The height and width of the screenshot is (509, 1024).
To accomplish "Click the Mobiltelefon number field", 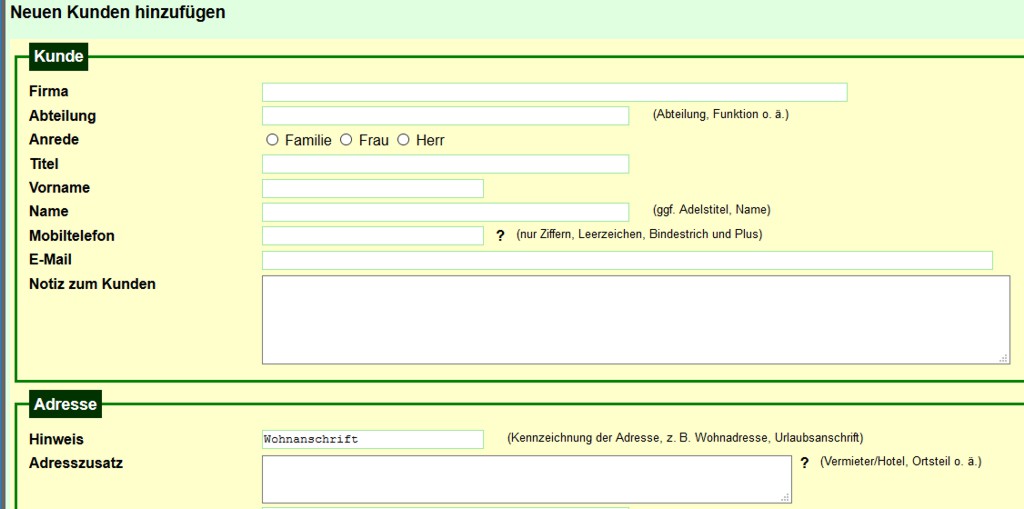I will pos(372,236).
